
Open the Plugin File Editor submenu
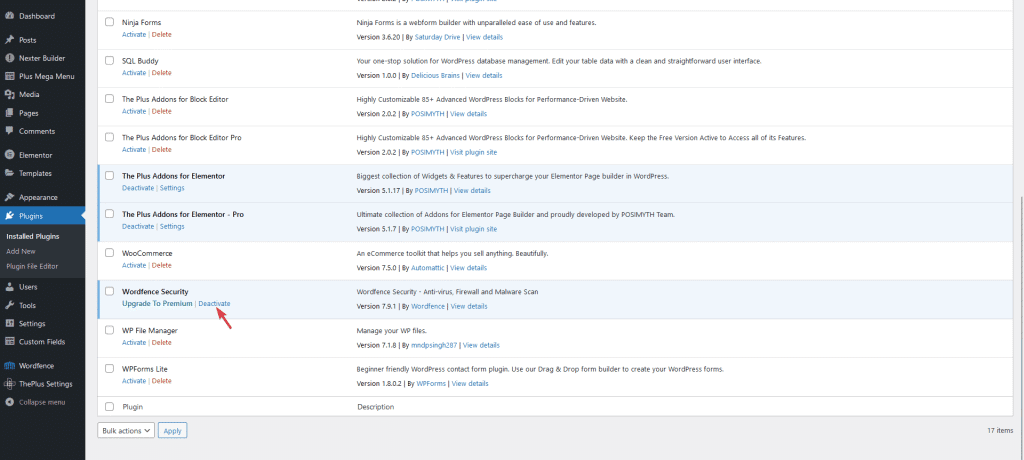32,266
